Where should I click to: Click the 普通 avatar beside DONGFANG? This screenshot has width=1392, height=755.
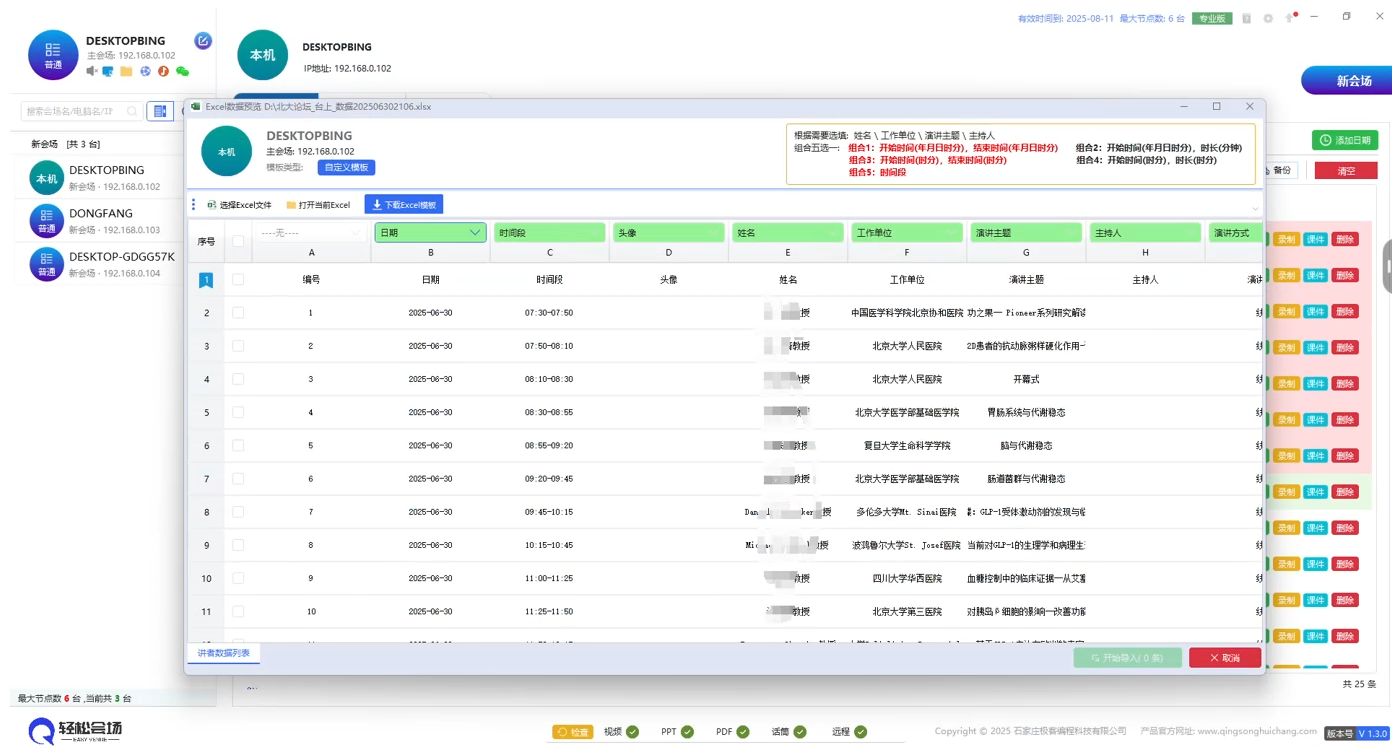(x=47, y=221)
